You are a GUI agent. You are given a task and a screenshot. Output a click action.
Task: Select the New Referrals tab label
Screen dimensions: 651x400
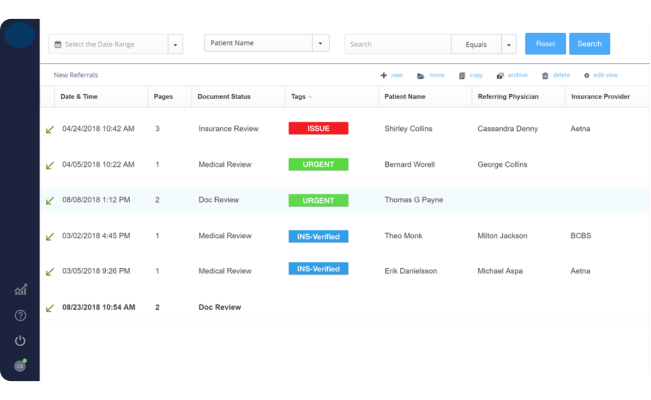click(76, 75)
